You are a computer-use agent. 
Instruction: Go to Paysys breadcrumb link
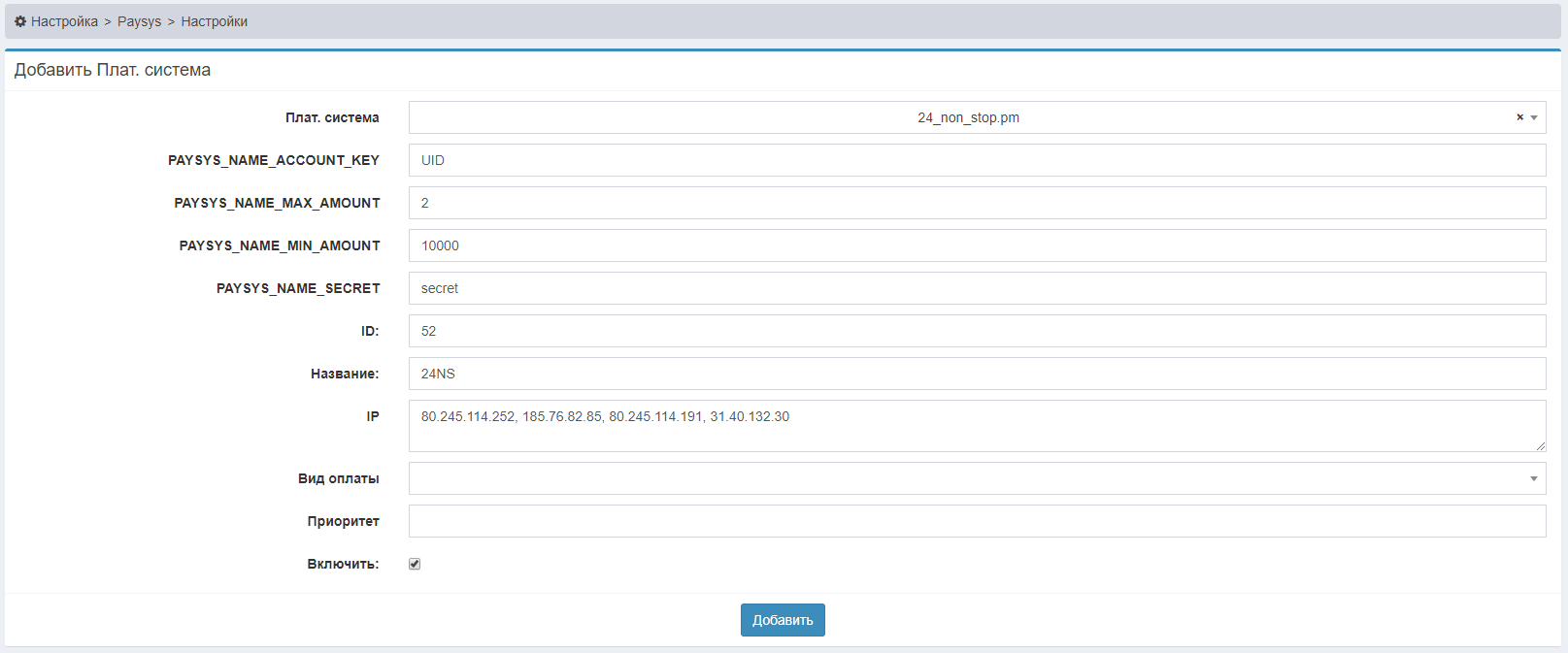click(140, 21)
